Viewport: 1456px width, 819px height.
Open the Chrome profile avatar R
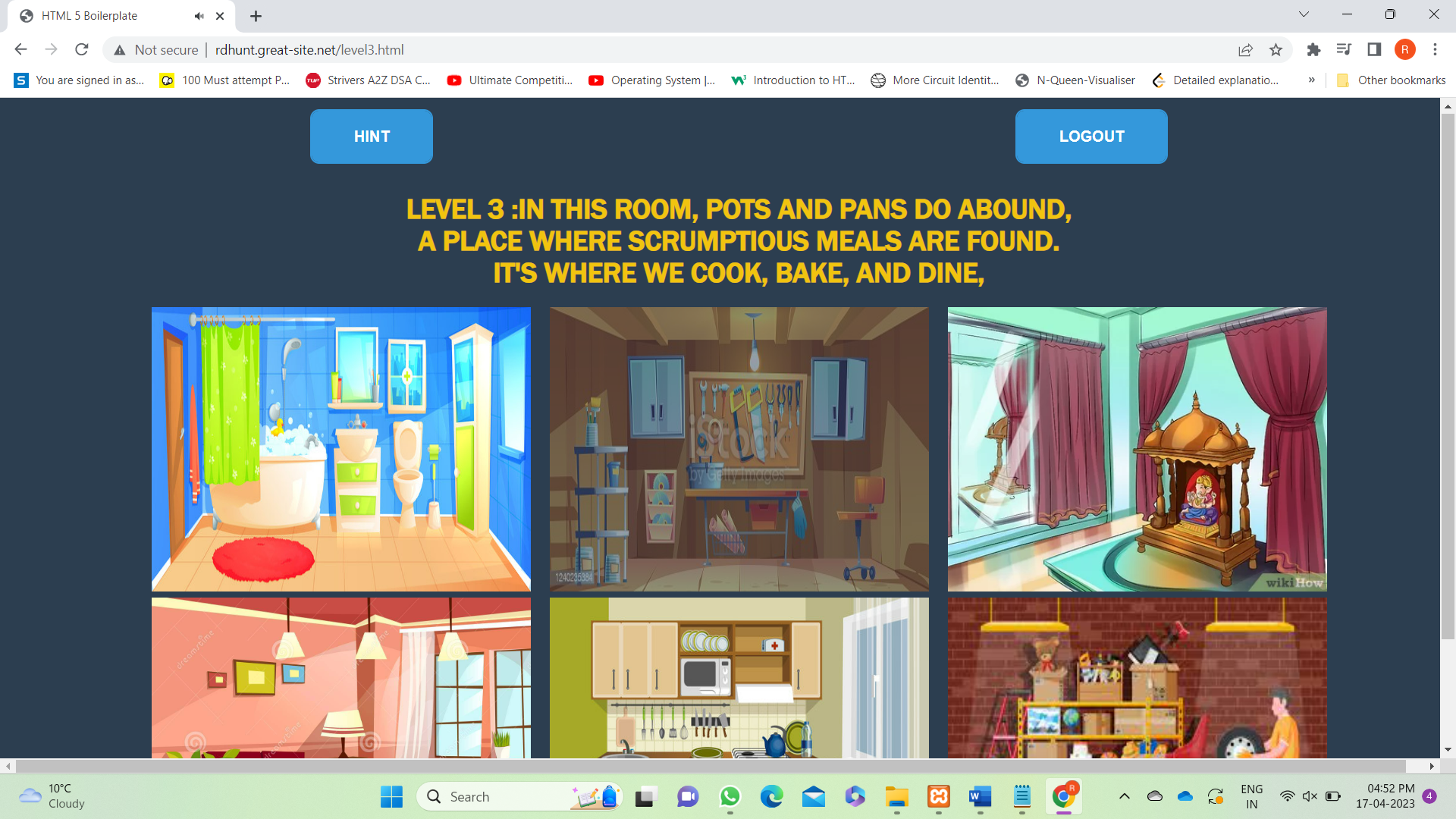pyautogui.click(x=1404, y=49)
